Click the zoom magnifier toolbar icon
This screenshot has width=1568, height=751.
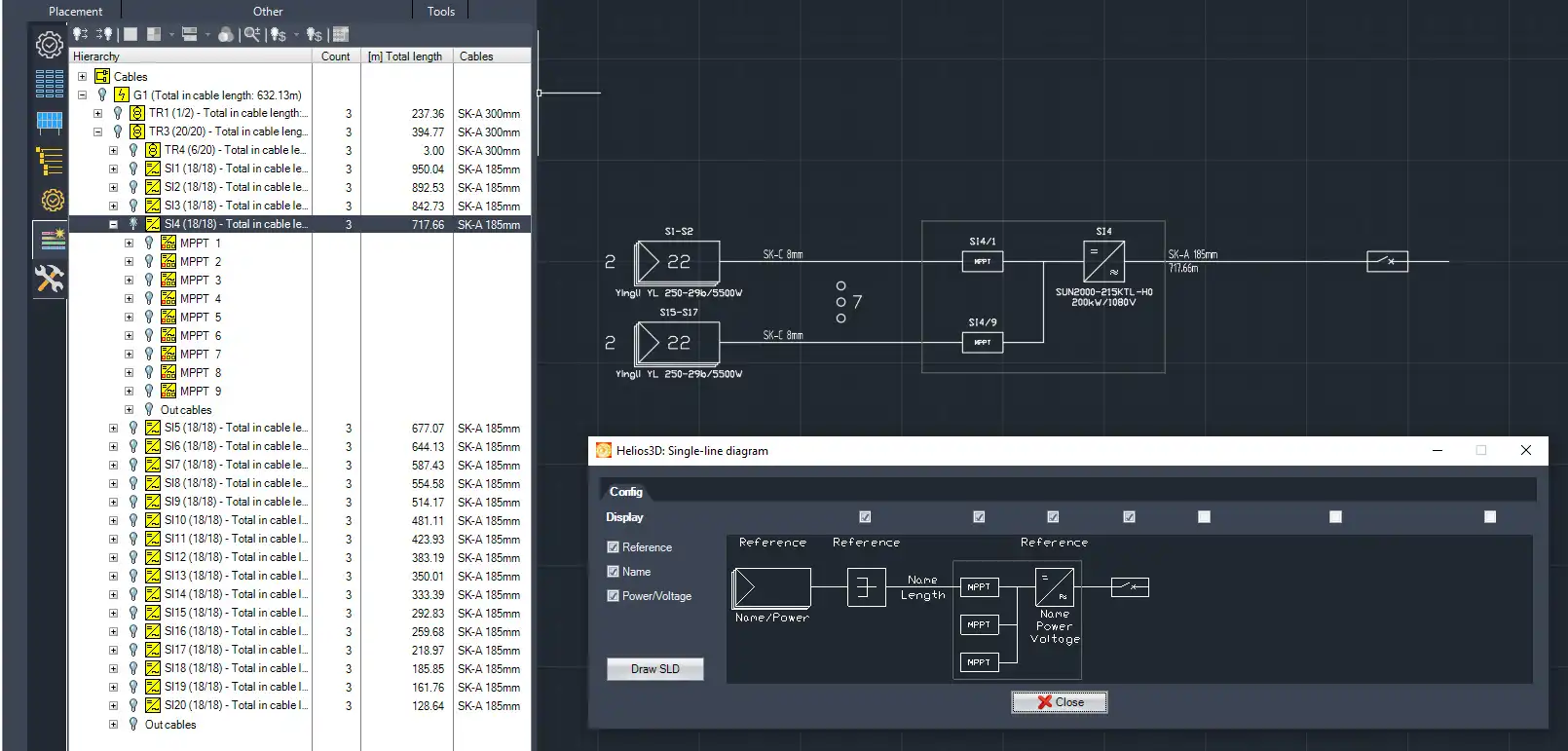coord(251,34)
